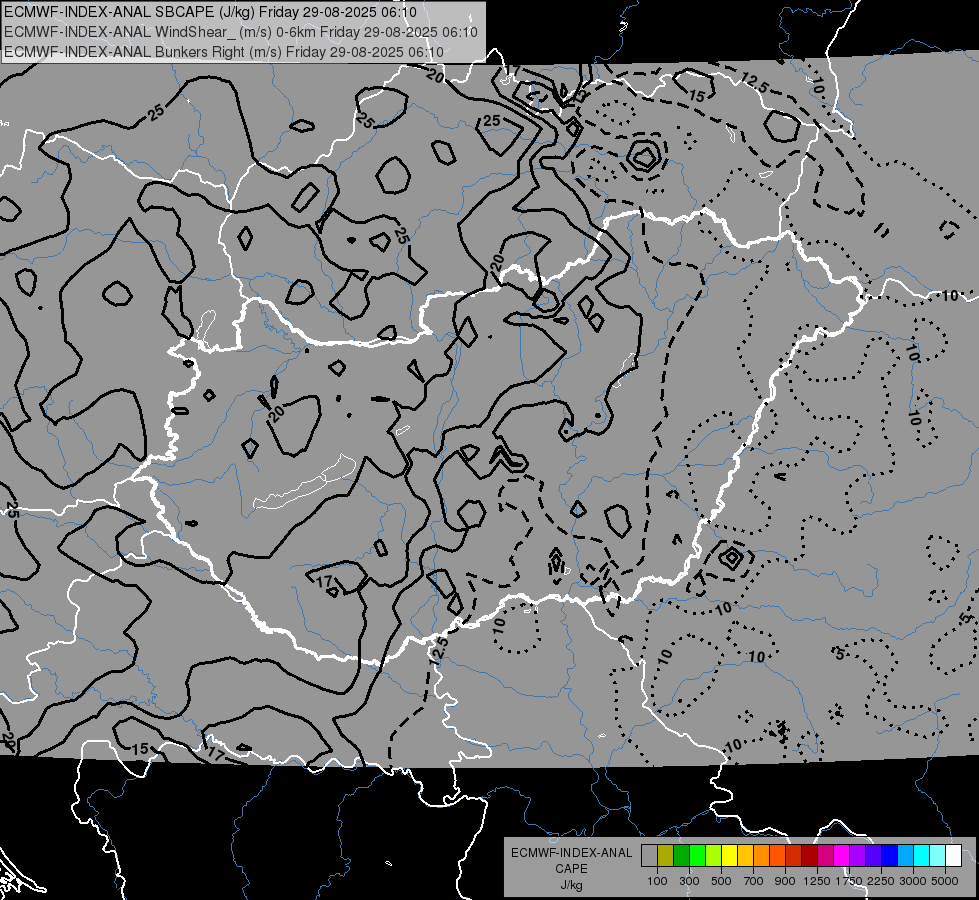
Task: Click the Bunkers Right (m/s) header line
Action: pos(224,52)
